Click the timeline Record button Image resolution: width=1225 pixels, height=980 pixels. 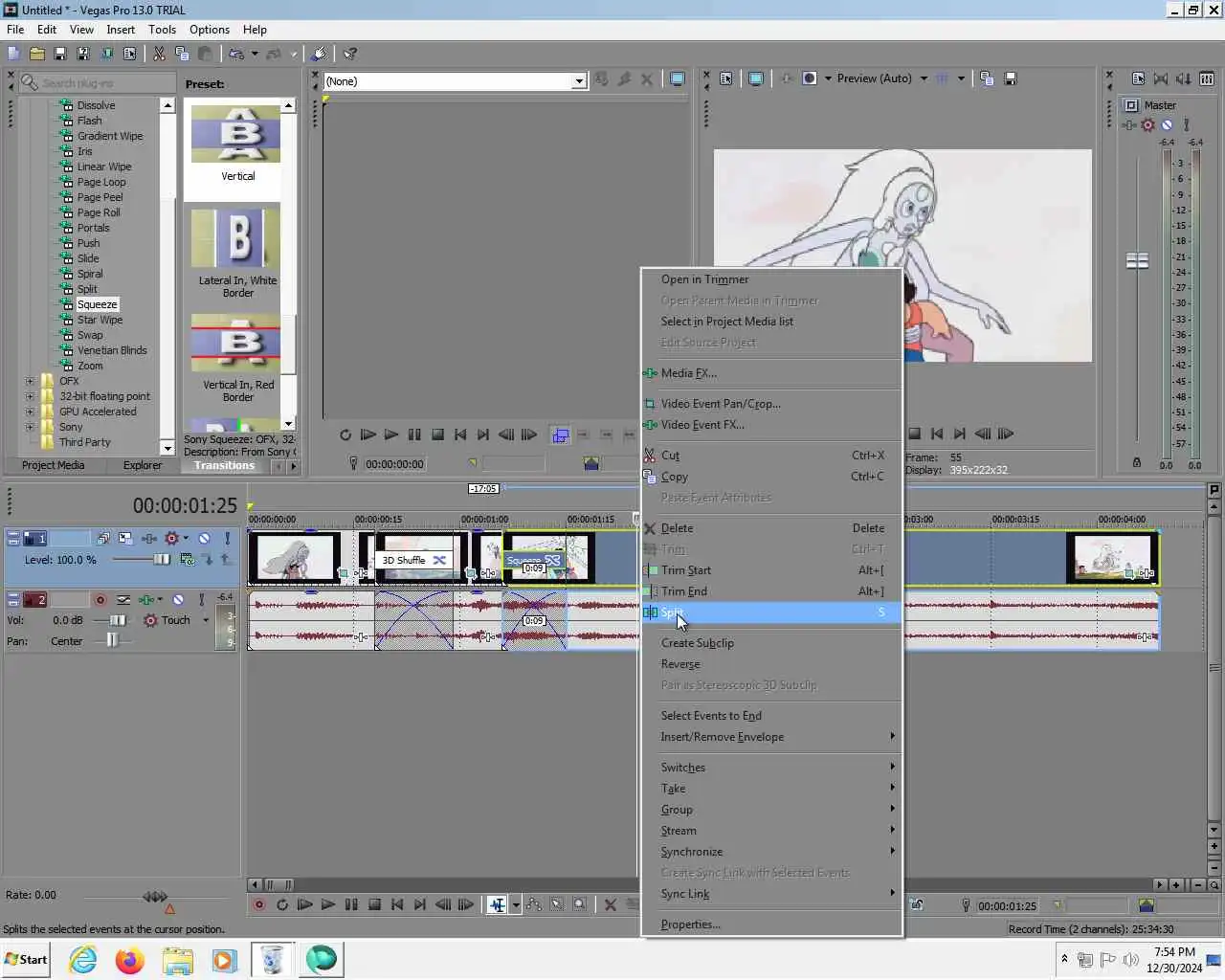258,904
